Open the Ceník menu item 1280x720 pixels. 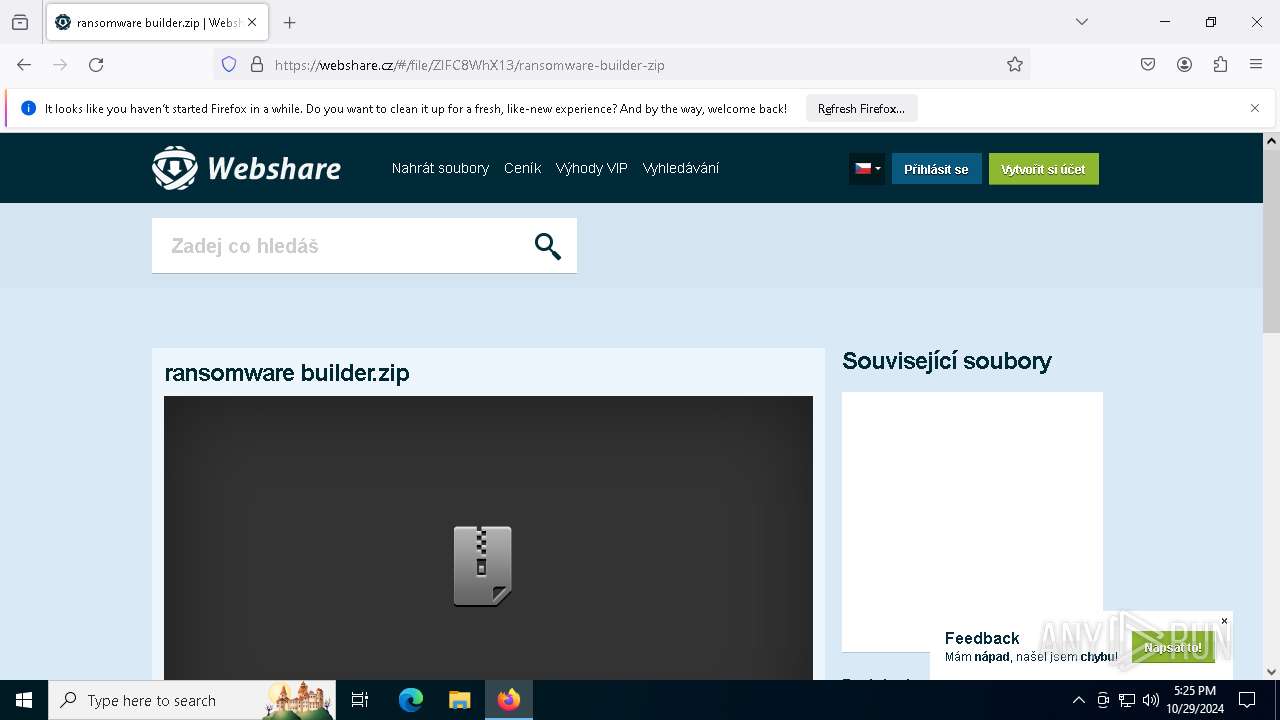522,168
